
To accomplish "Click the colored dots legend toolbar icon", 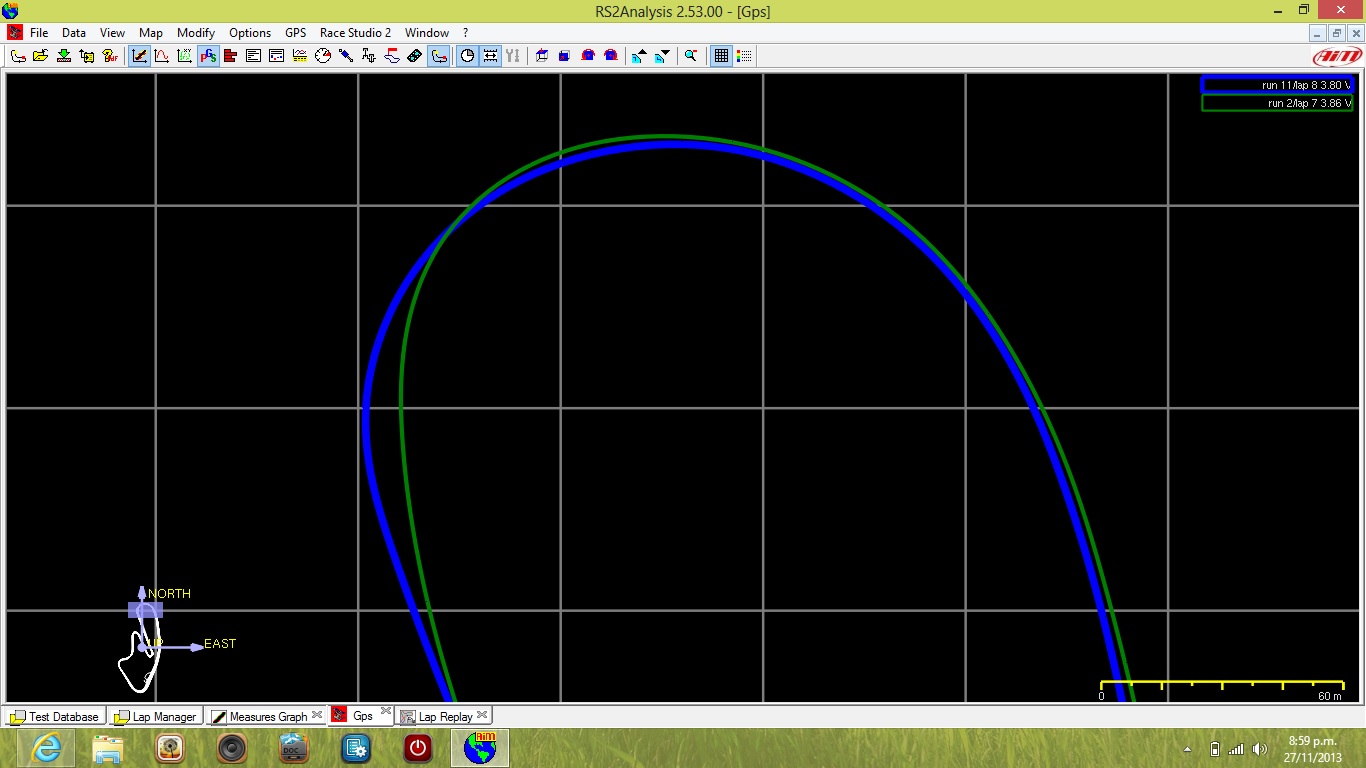I will (x=743, y=56).
